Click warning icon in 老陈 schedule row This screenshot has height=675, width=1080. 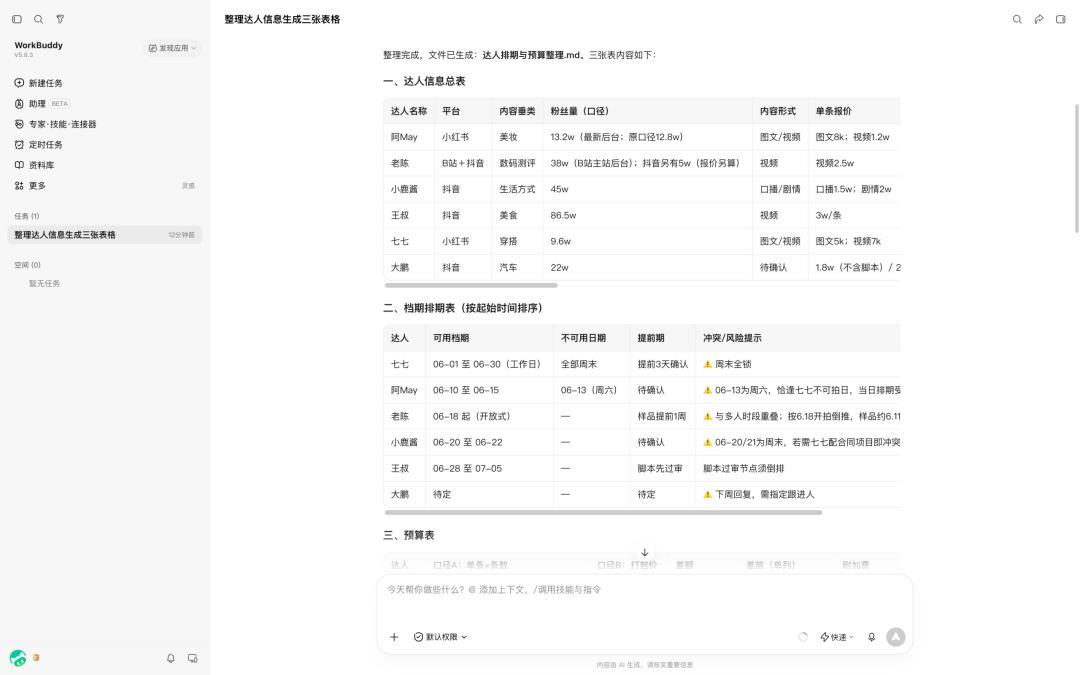click(707, 417)
